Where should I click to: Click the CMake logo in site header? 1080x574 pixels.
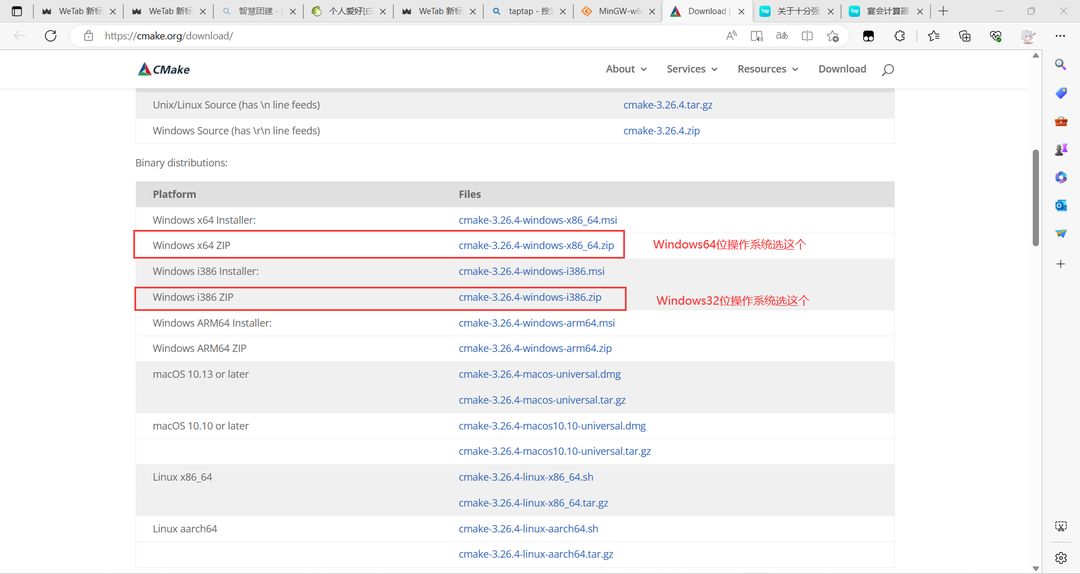point(164,69)
